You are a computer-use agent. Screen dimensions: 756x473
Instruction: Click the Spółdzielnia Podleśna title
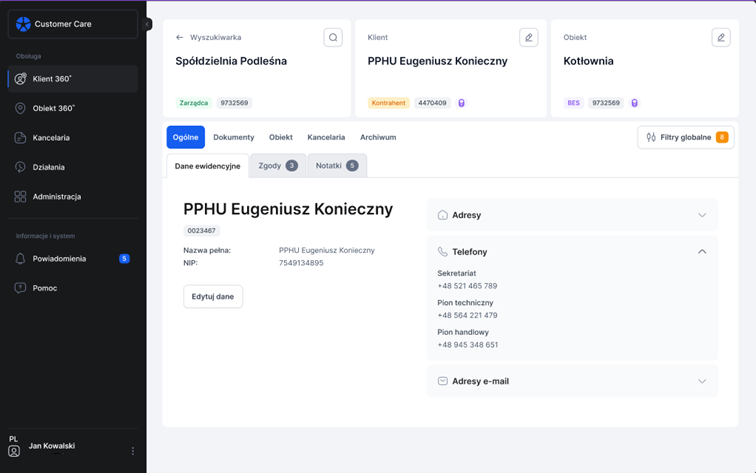[x=231, y=61]
